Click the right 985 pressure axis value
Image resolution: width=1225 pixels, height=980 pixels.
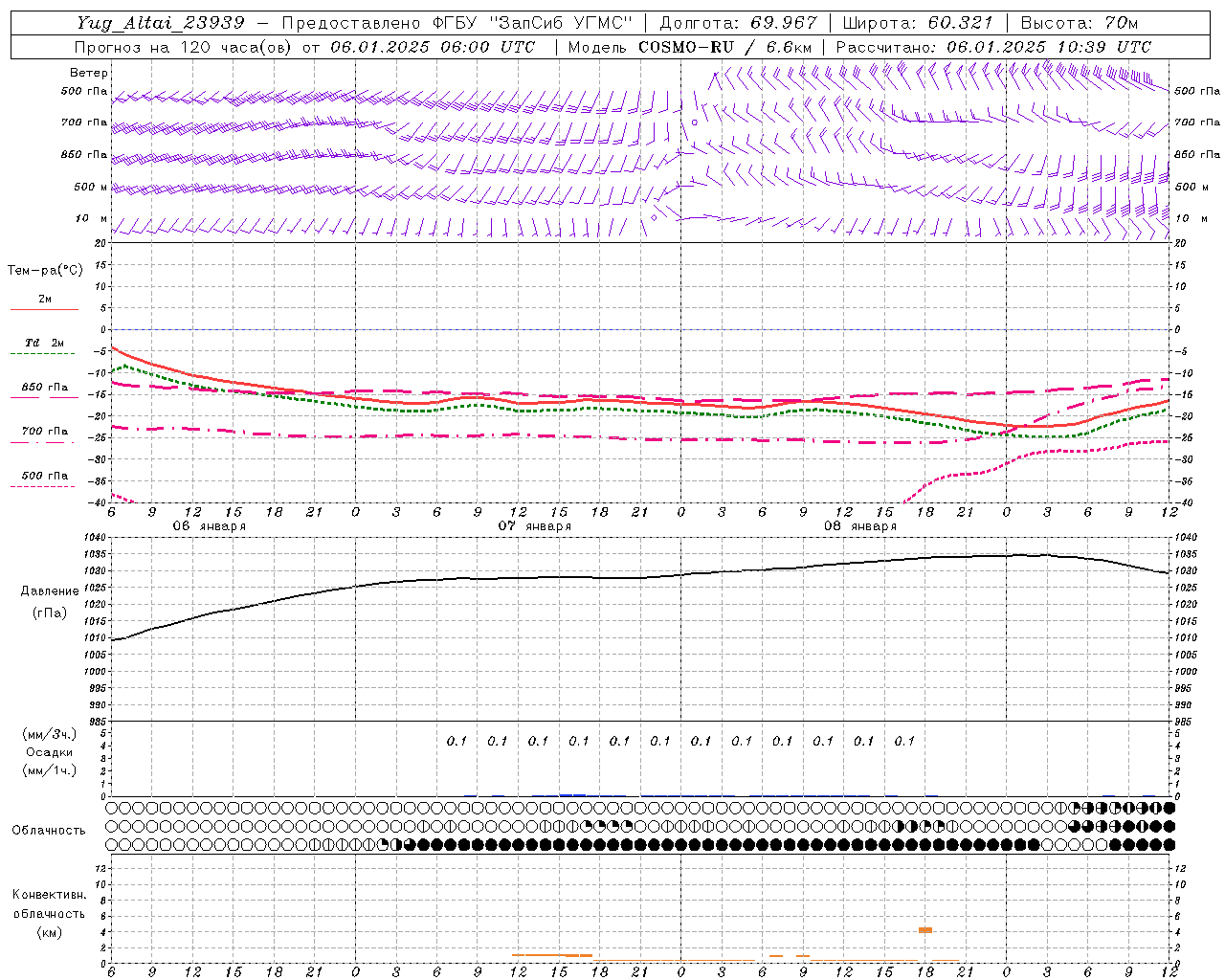point(1185,722)
